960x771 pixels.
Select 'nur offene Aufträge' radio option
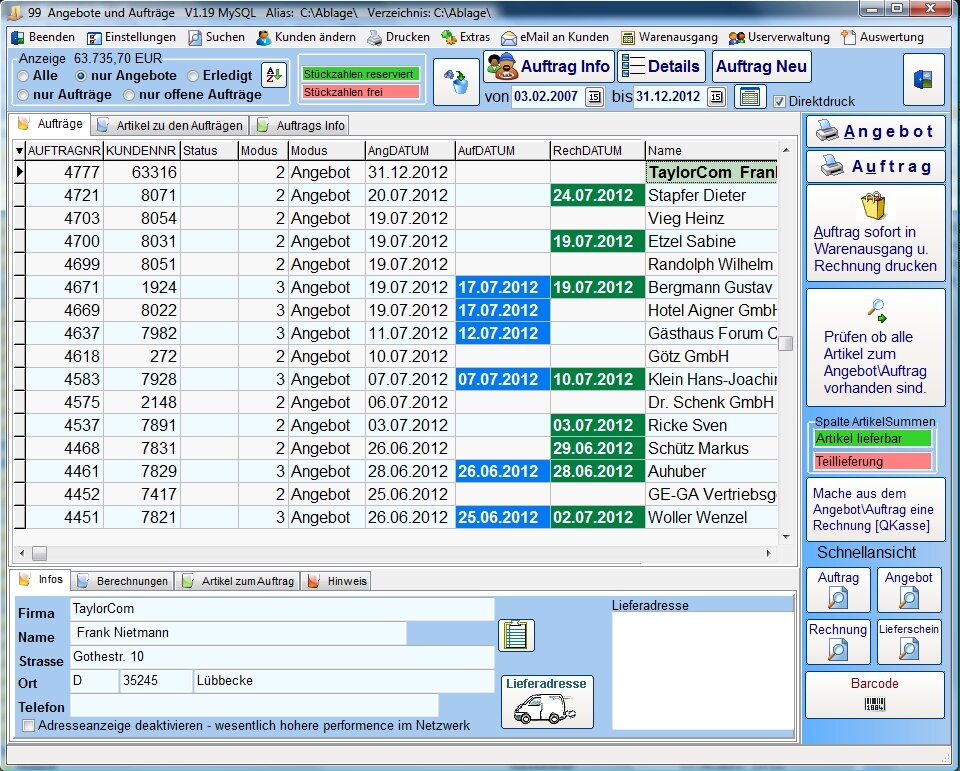pos(129,95)
